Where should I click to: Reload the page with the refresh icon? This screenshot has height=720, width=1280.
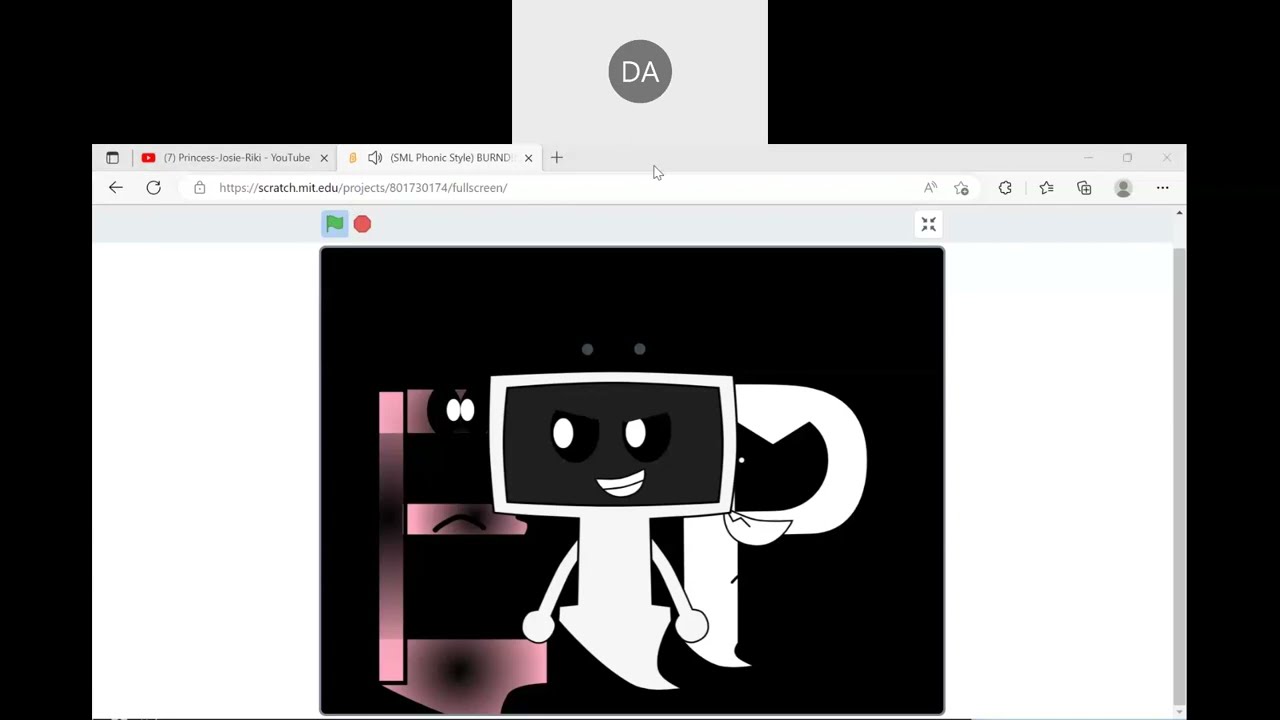153,188
